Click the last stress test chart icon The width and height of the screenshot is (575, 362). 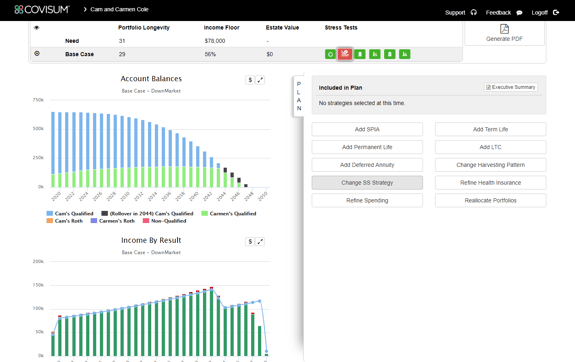404,54
